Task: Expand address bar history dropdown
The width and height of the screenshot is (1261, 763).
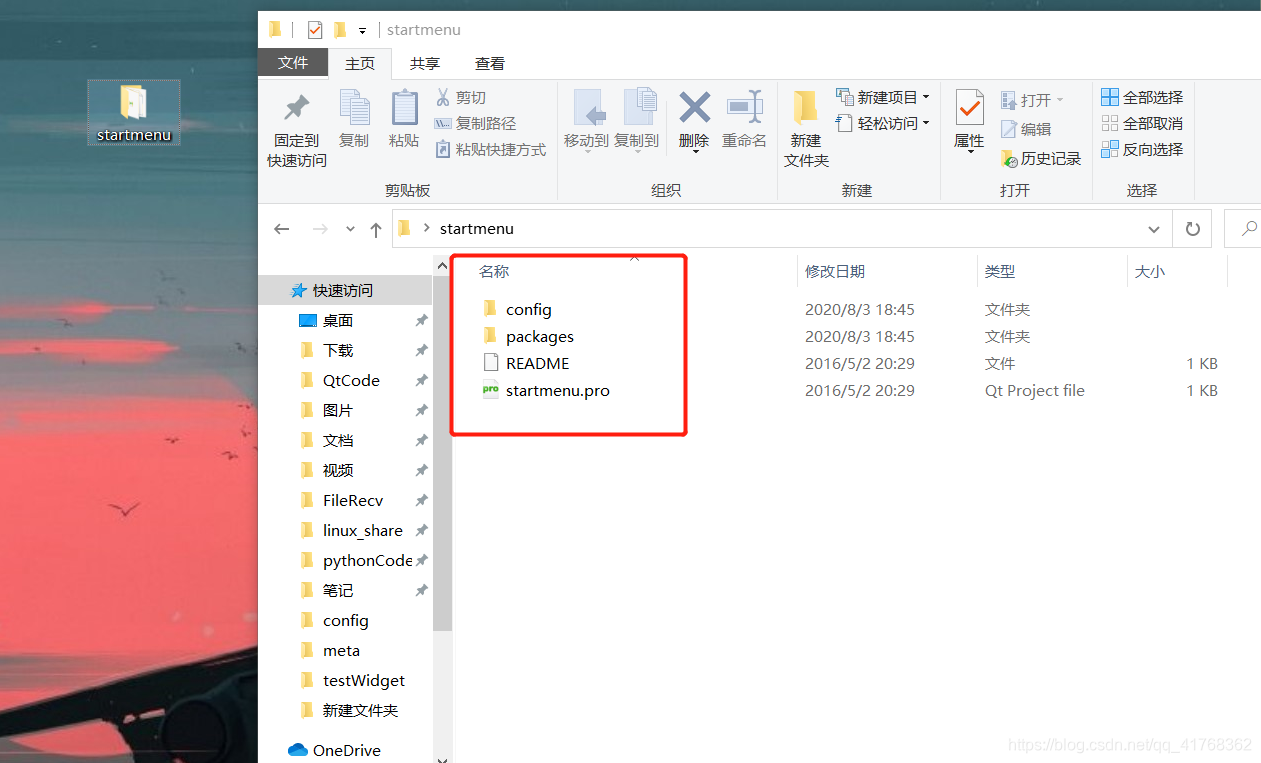Action: tap(1155, 229)
